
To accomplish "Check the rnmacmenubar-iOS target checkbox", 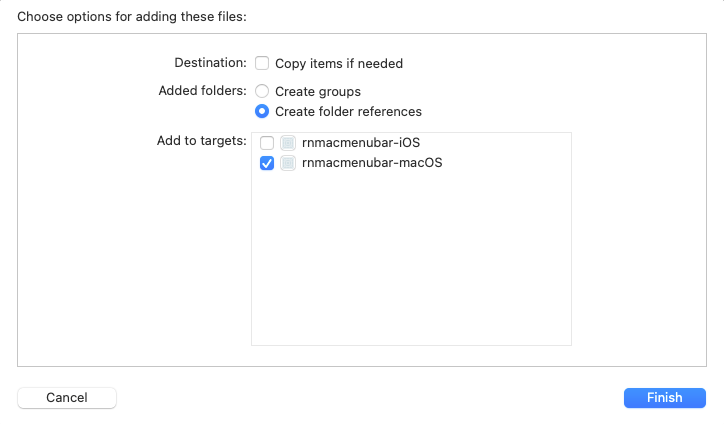I will (x=267, y=143).
